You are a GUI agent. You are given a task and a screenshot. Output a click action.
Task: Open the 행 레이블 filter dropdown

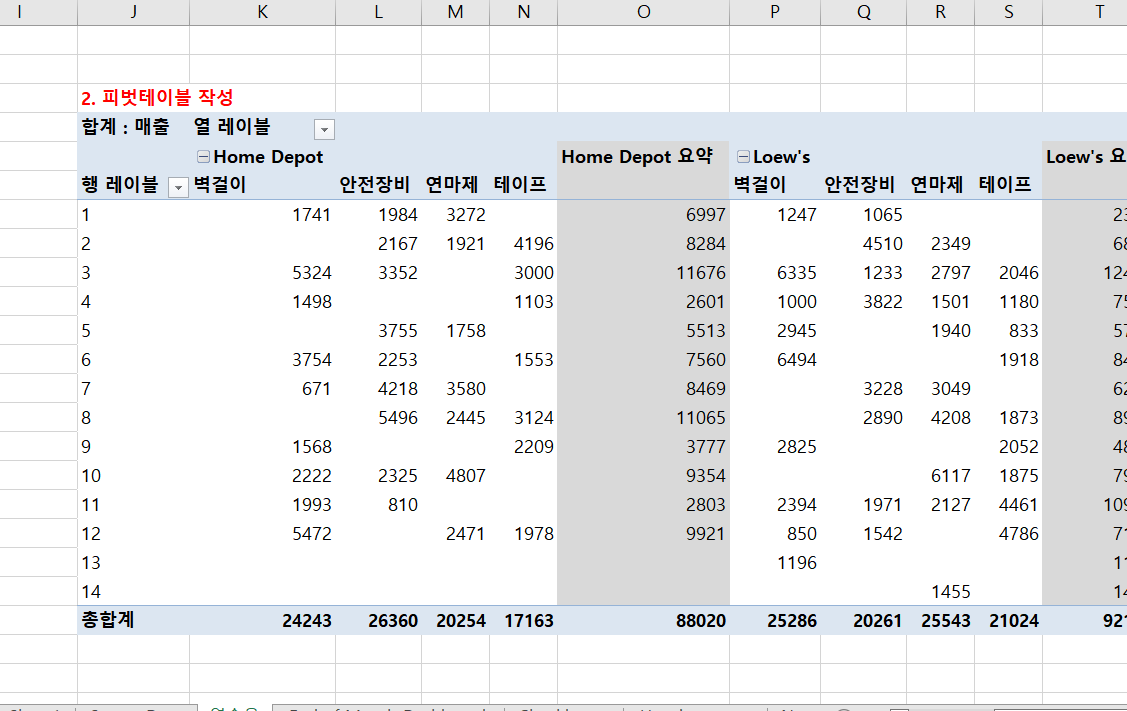[x=178, y=188]
